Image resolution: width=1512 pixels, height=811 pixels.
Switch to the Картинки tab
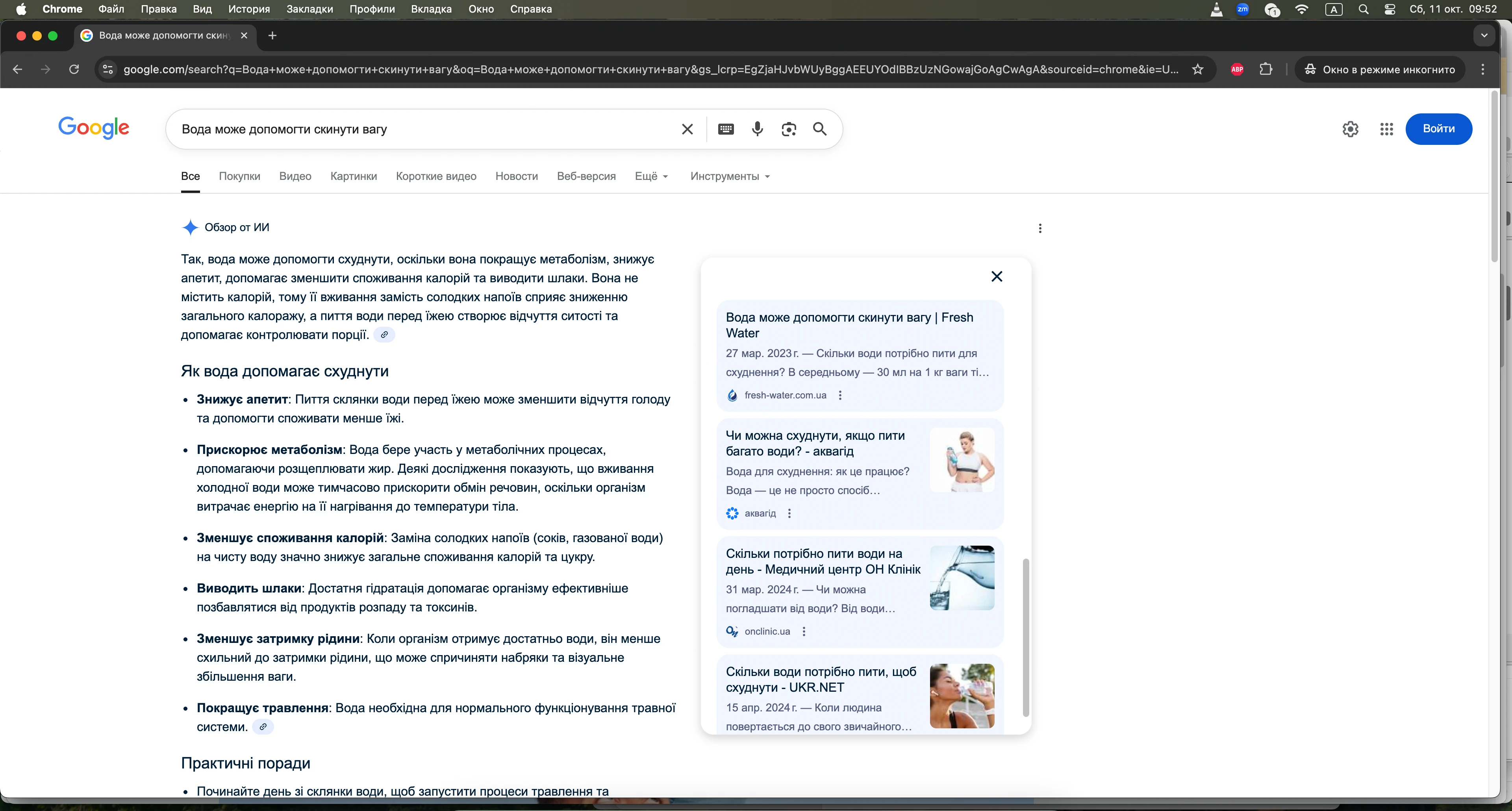(353, 176)
